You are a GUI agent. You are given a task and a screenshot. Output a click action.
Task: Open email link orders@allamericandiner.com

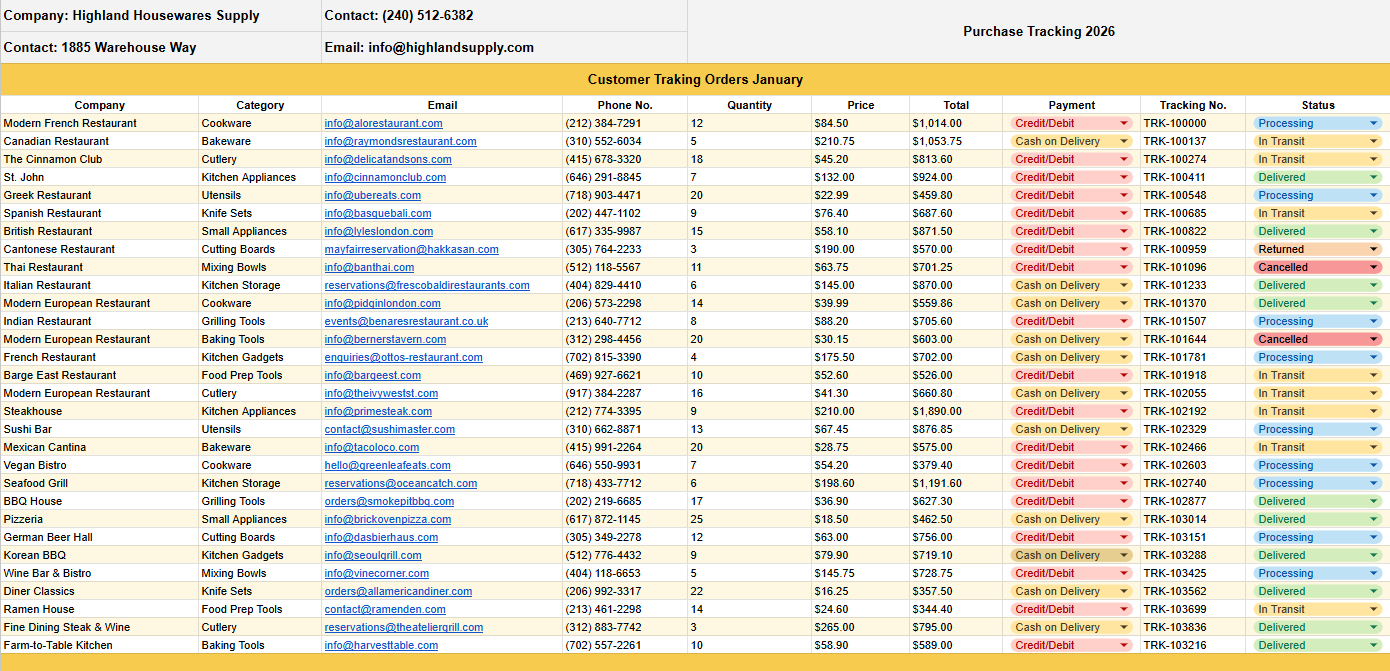pyautogui.click(x=398, y=591)
